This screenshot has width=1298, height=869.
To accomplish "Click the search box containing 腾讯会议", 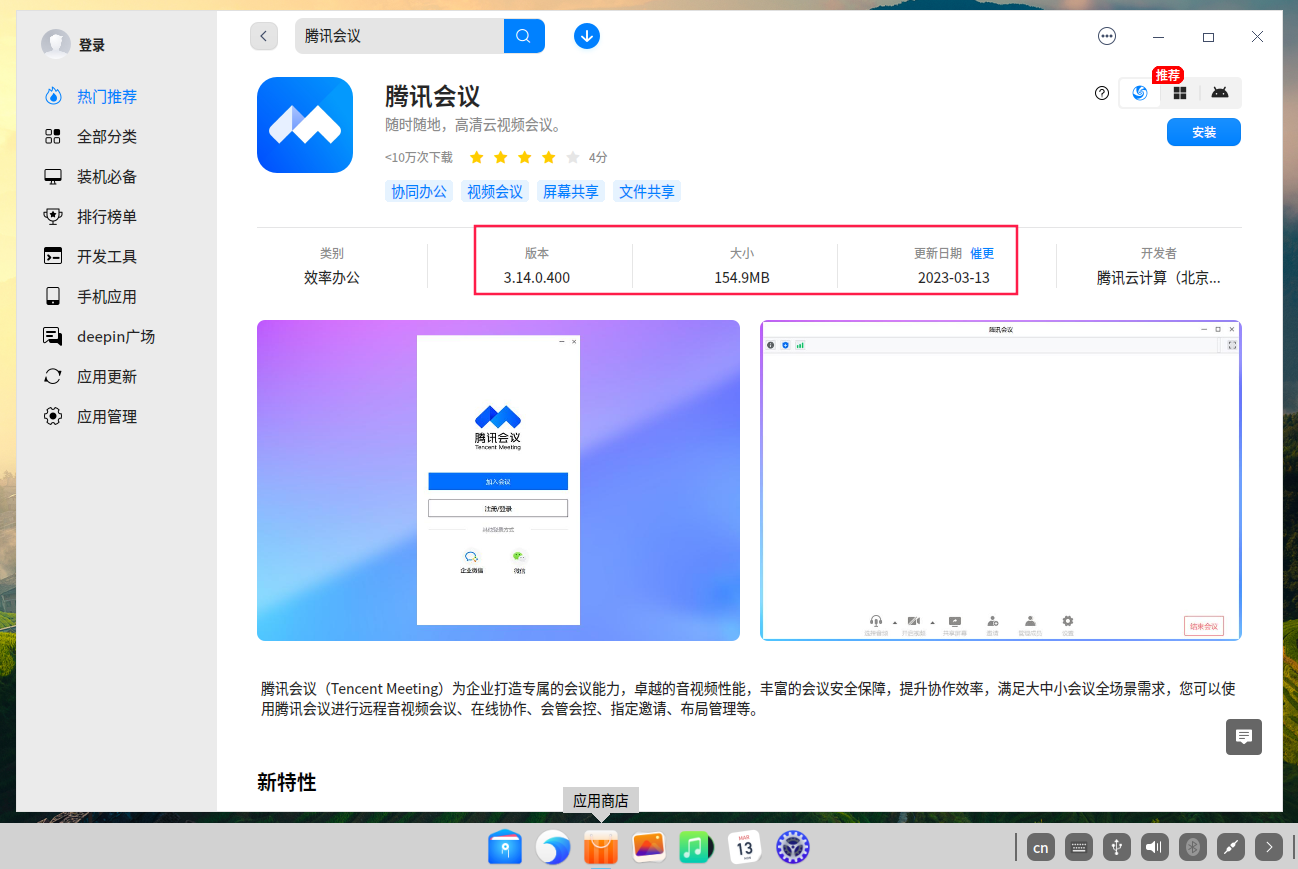I will pos(400,36).
